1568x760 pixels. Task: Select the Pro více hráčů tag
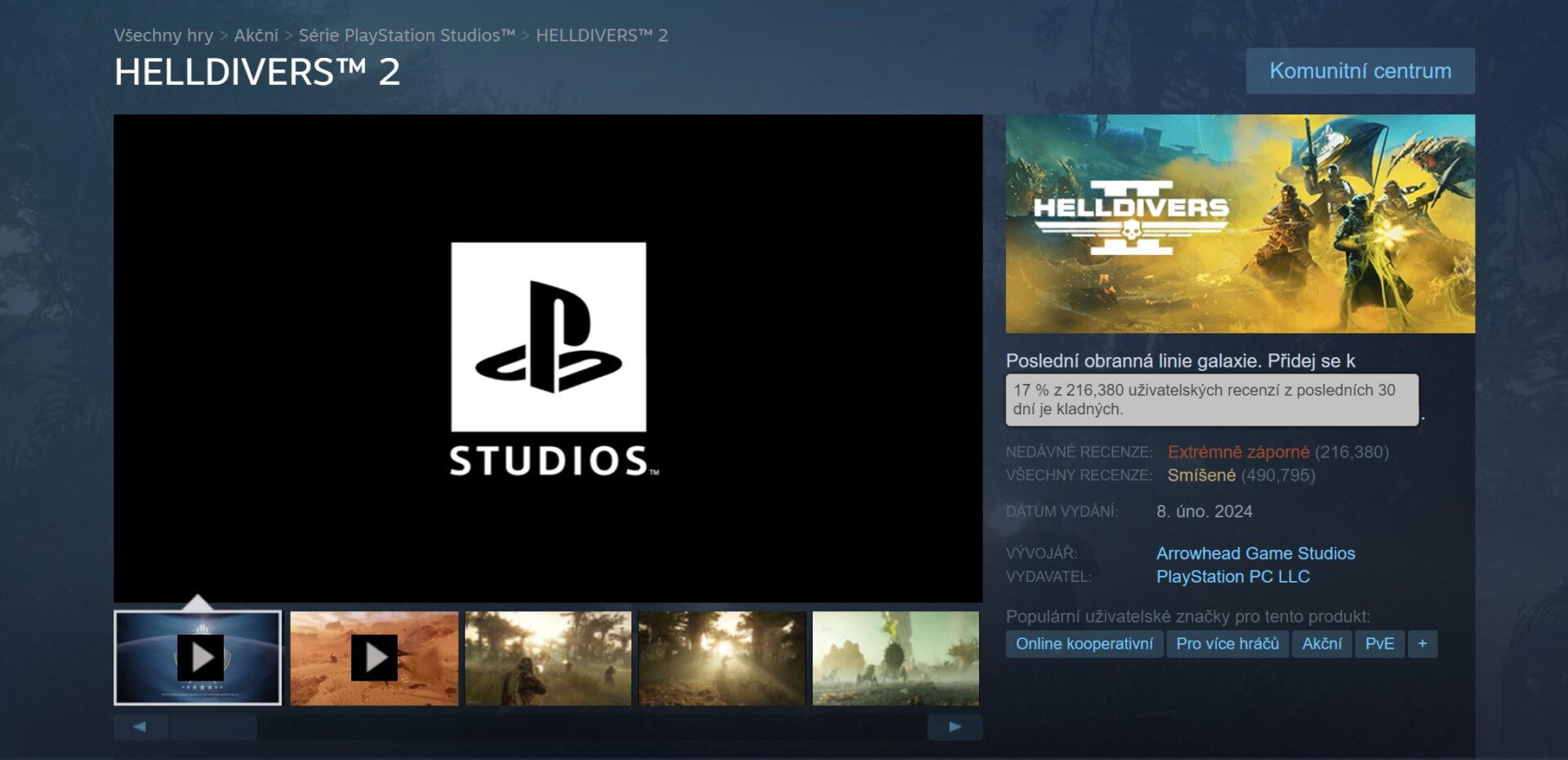[1227, 644]
